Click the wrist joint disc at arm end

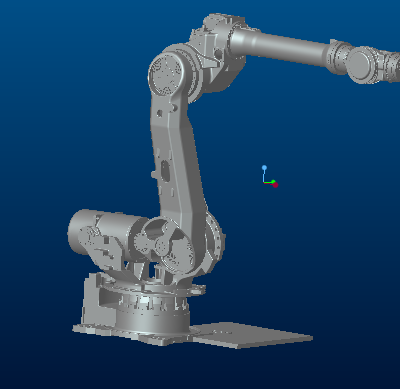click(x=361, y=64)
